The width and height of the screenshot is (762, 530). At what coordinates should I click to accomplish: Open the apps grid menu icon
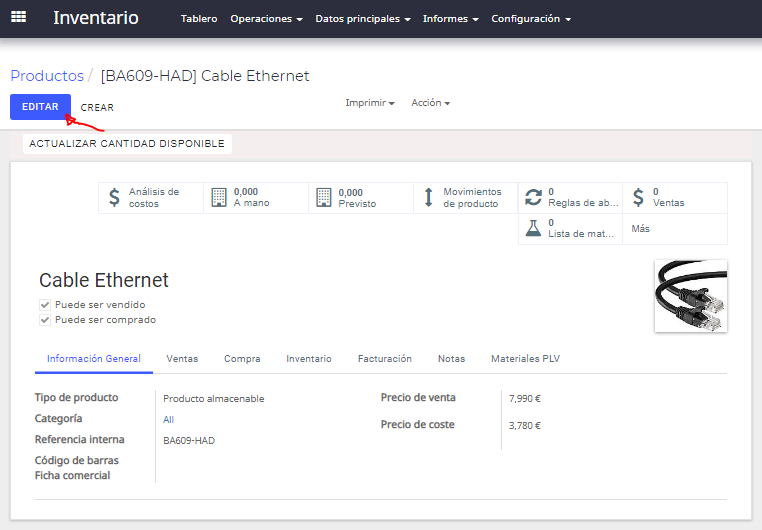pos(18,17)
